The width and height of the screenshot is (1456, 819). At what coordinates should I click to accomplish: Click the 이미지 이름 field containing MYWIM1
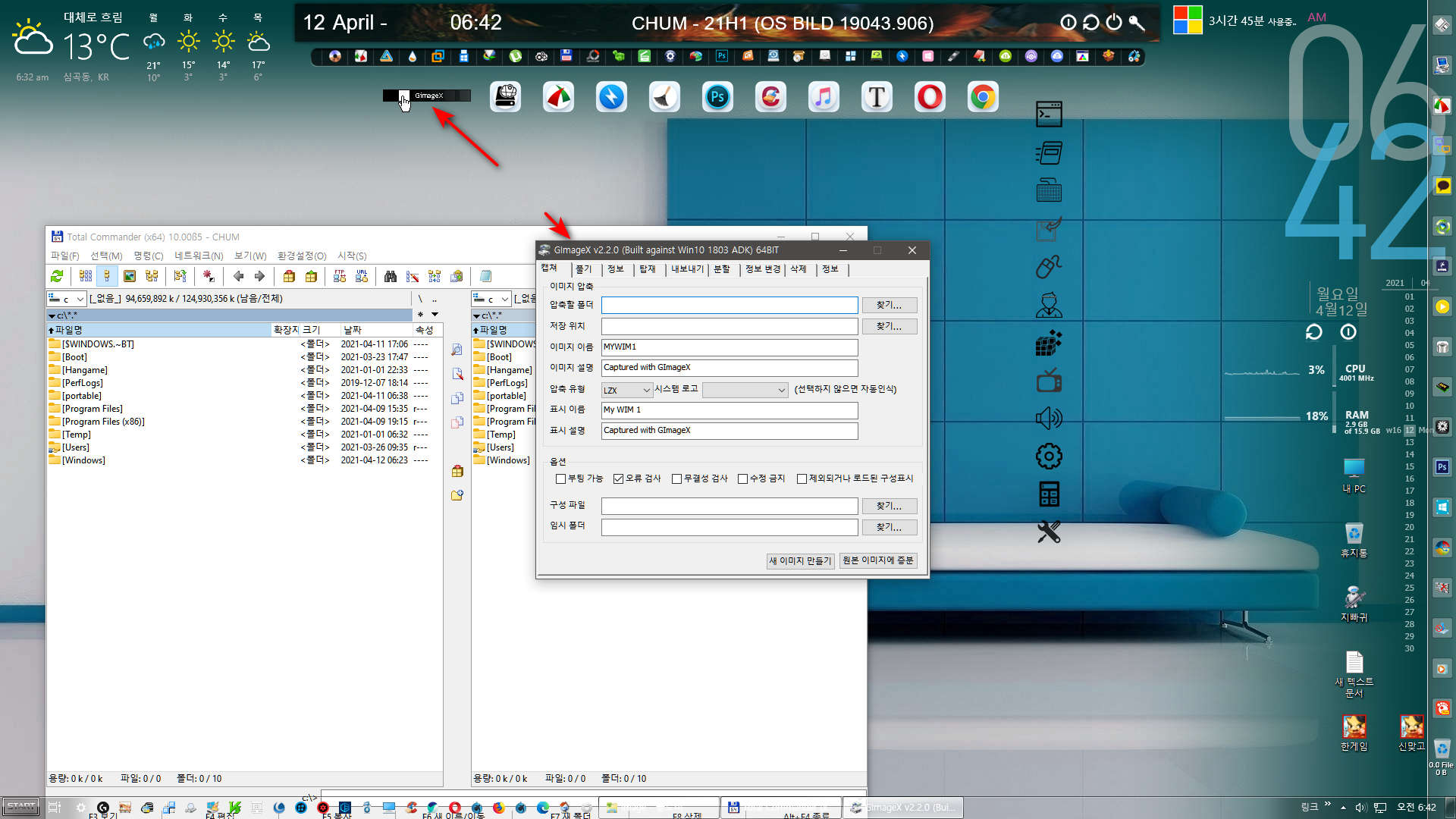click(730, 347)
